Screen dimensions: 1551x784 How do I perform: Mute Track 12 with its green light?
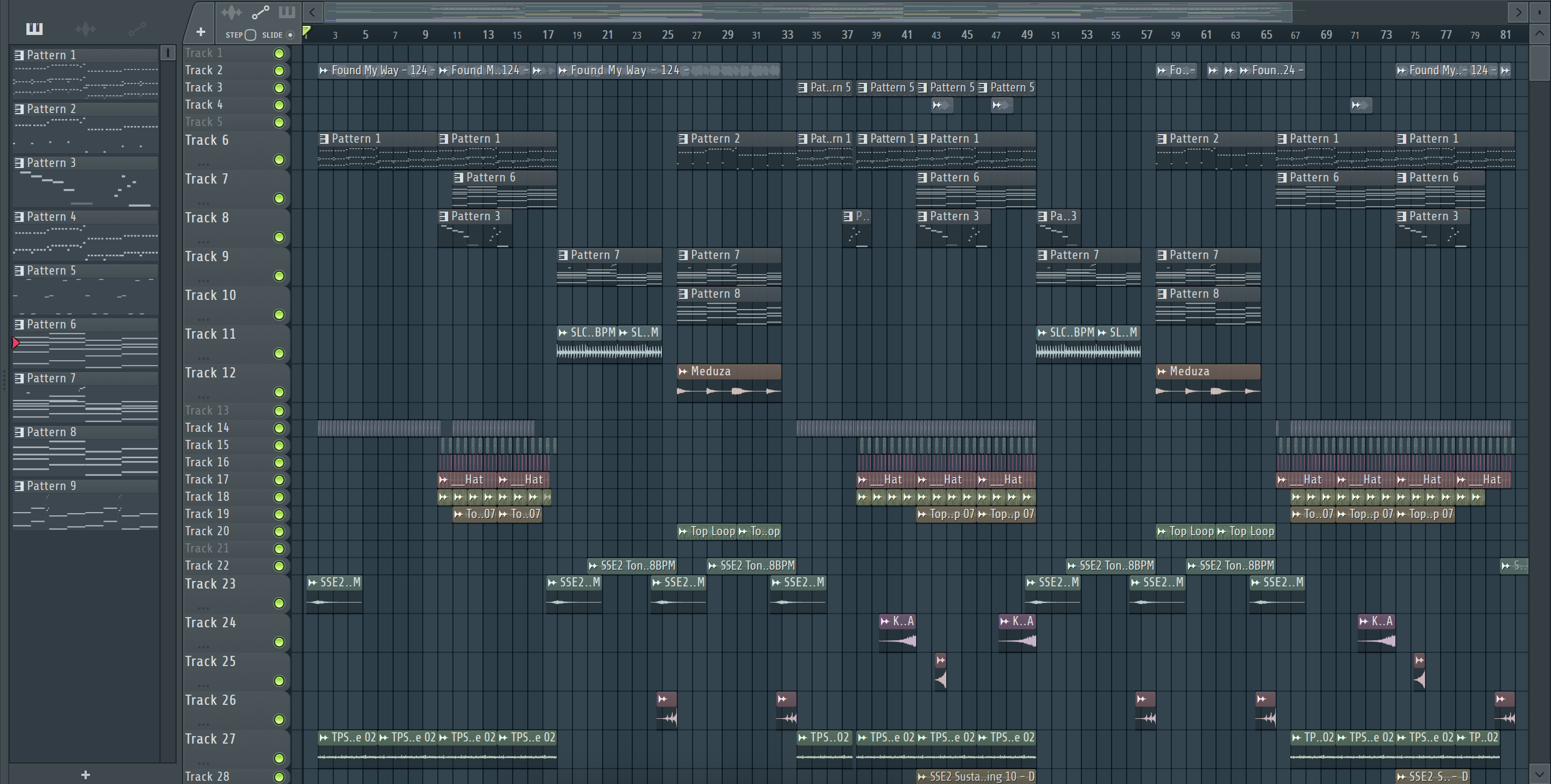click(279, 392)
